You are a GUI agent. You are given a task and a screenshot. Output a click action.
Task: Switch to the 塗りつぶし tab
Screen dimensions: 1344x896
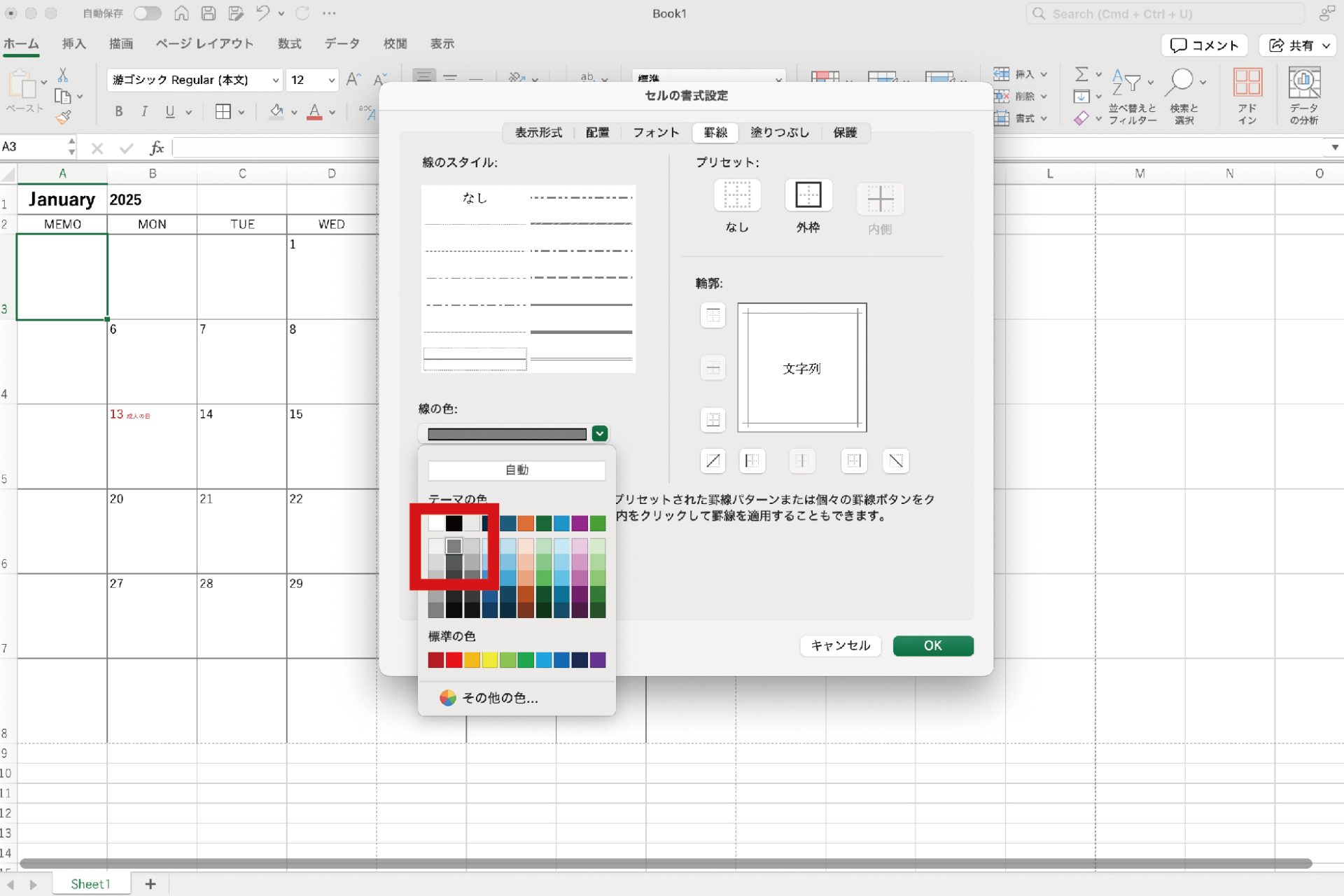point(779,132)
